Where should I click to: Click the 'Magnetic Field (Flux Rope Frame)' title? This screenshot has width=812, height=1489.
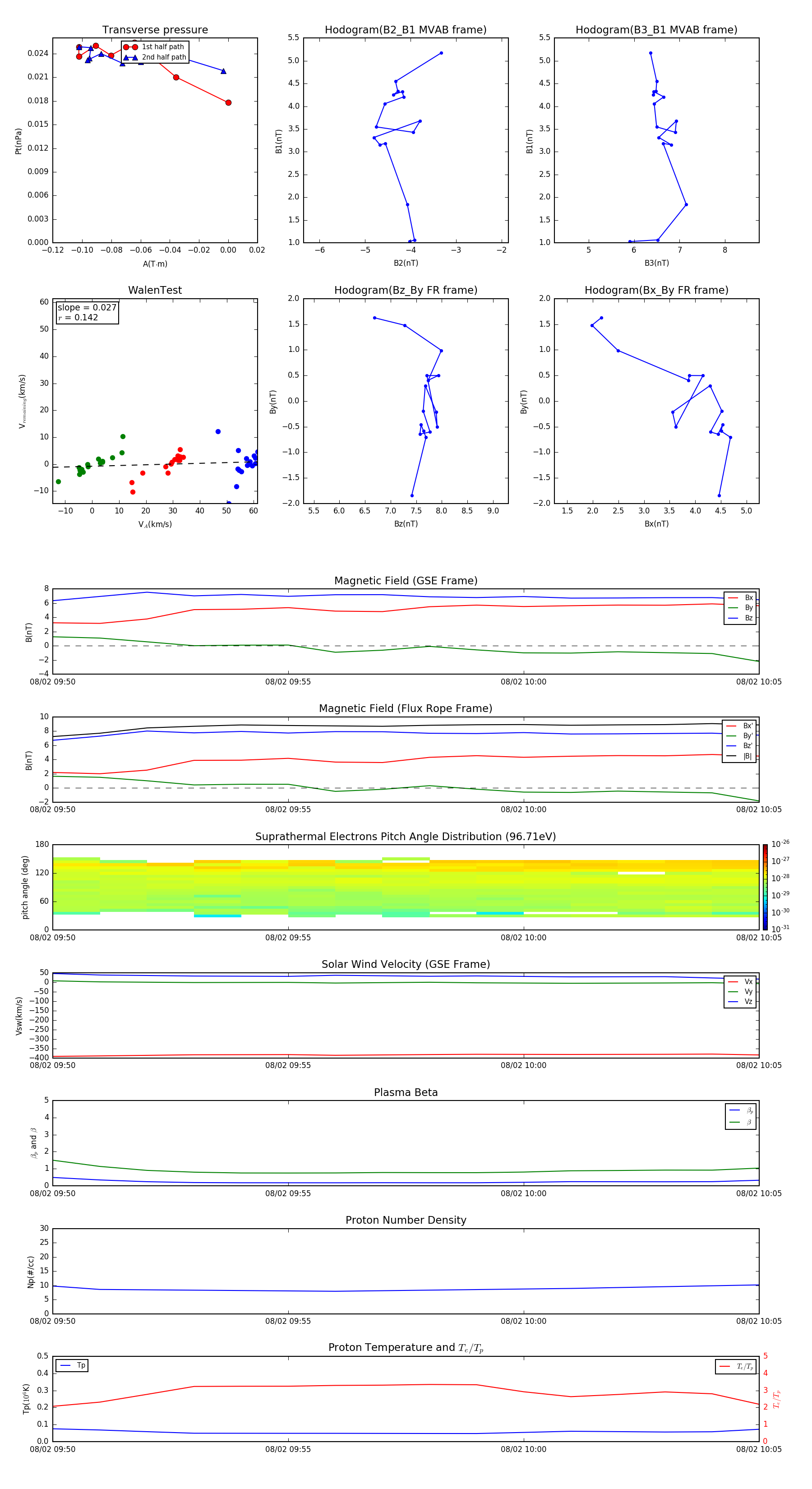coord(406,709)
